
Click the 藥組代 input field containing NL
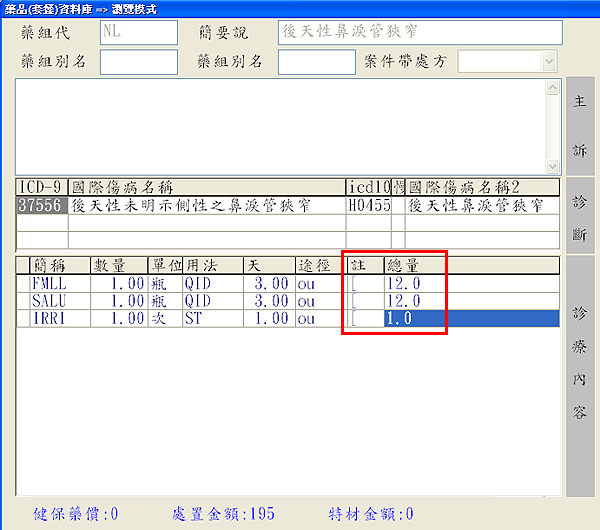(x=139, y=32)
